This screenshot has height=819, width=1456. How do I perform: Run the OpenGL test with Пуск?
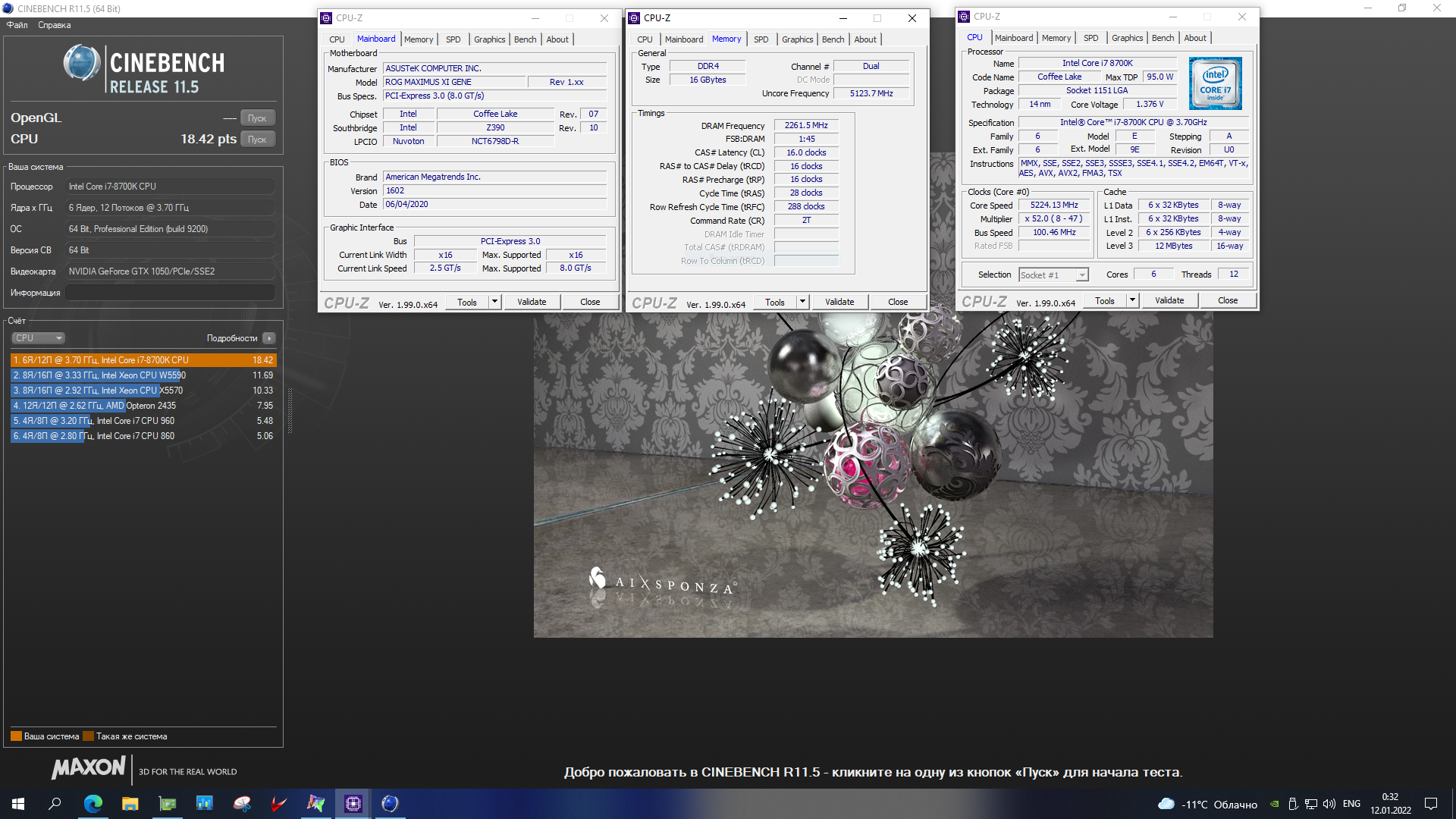click(257, 118)
